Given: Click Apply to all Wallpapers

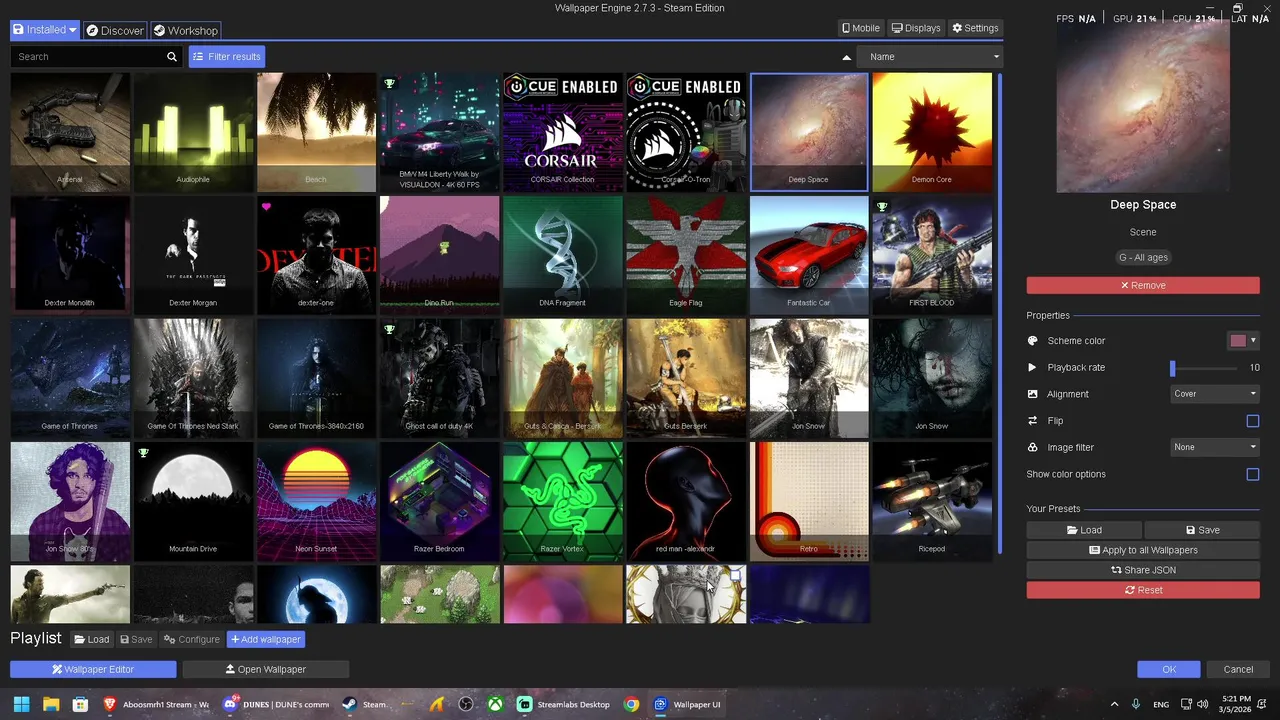Looking at the screenshot, I should 1143,550.
